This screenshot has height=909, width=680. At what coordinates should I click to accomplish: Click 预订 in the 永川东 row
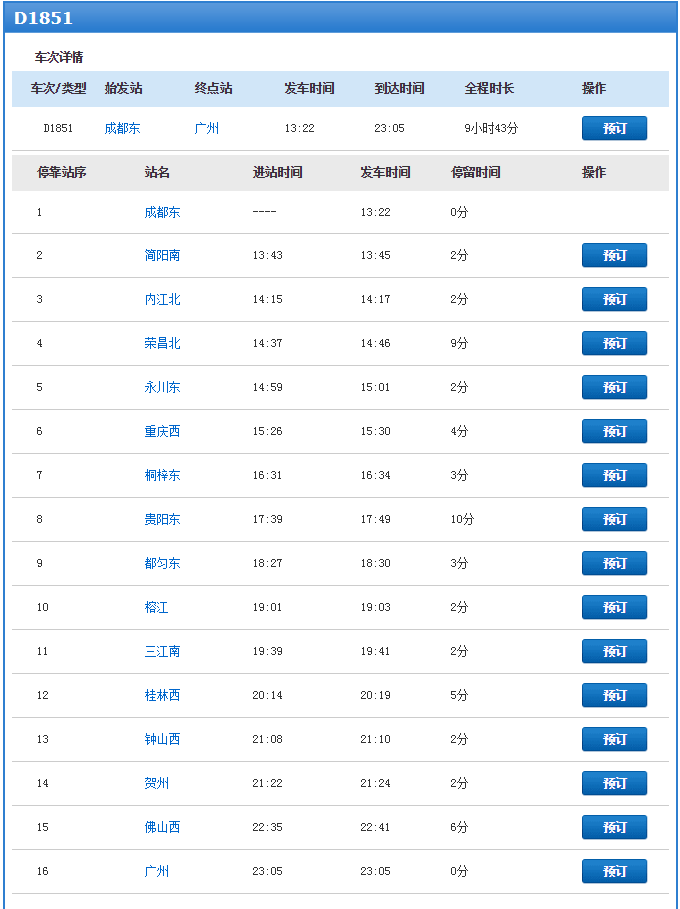[614, 387]
